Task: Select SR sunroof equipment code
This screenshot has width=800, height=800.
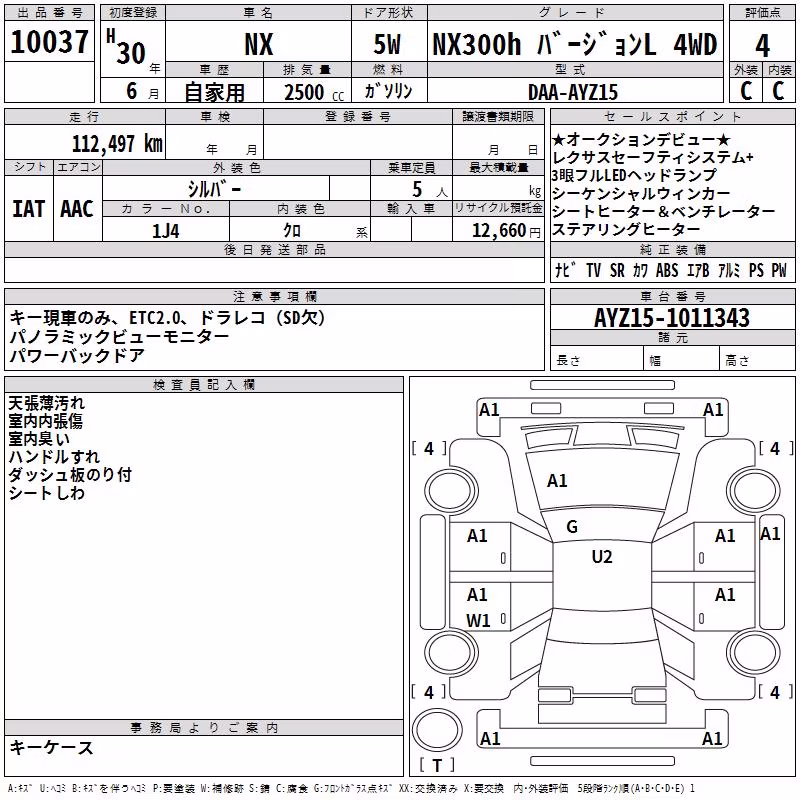Action: click(617, 270)
